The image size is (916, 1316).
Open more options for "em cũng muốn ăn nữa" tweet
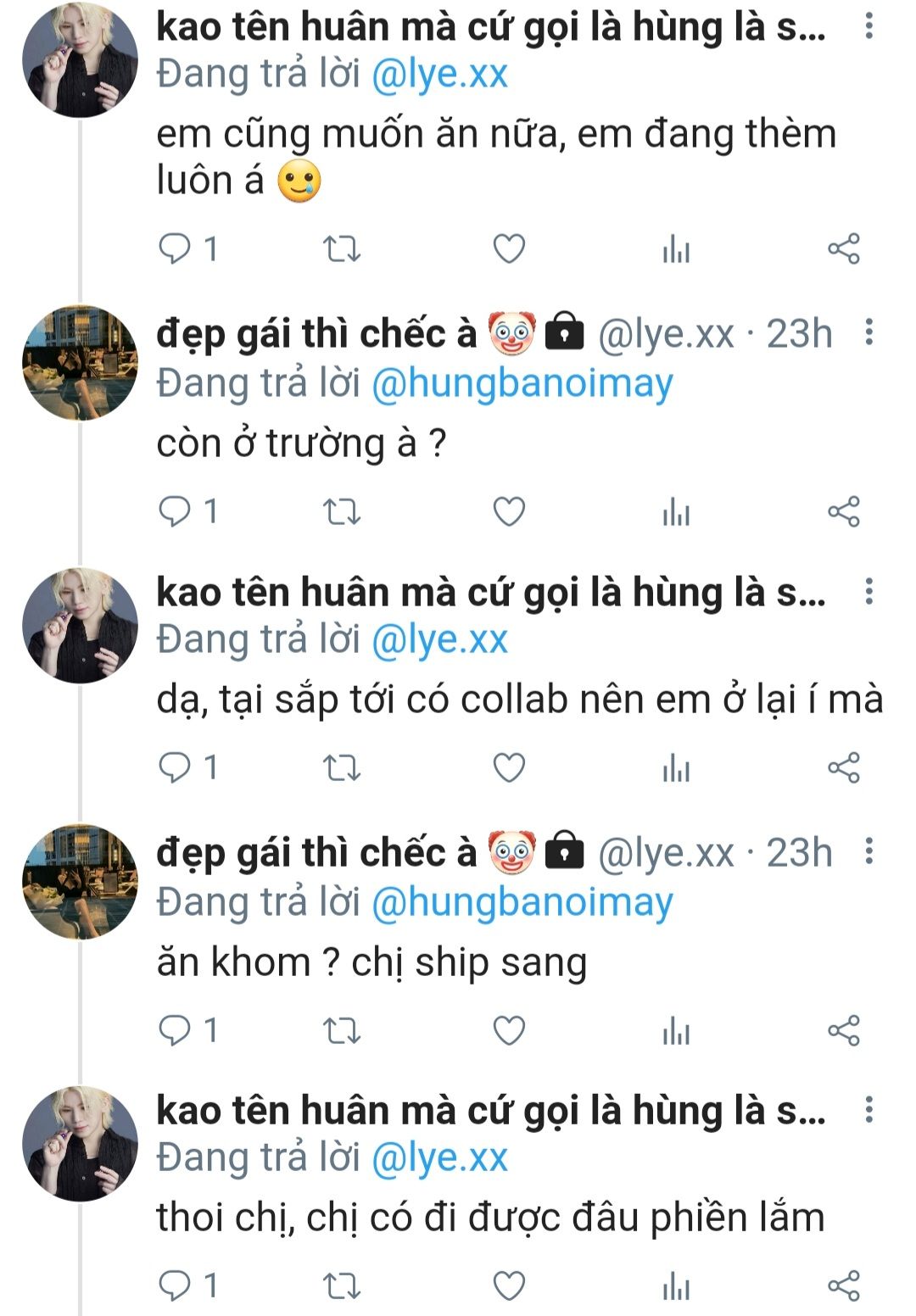coord(869,27)
